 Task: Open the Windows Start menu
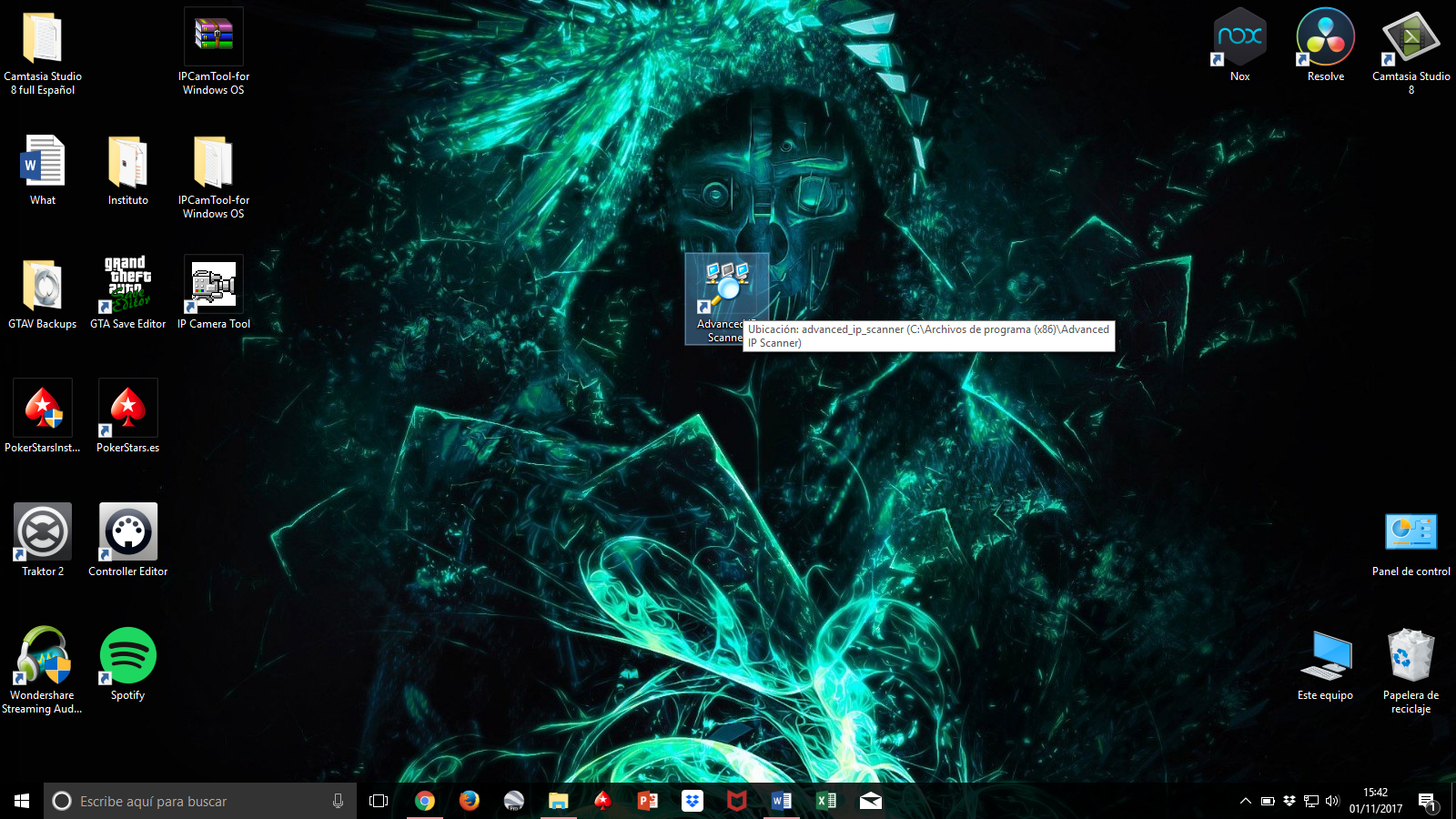pos(22,801)
